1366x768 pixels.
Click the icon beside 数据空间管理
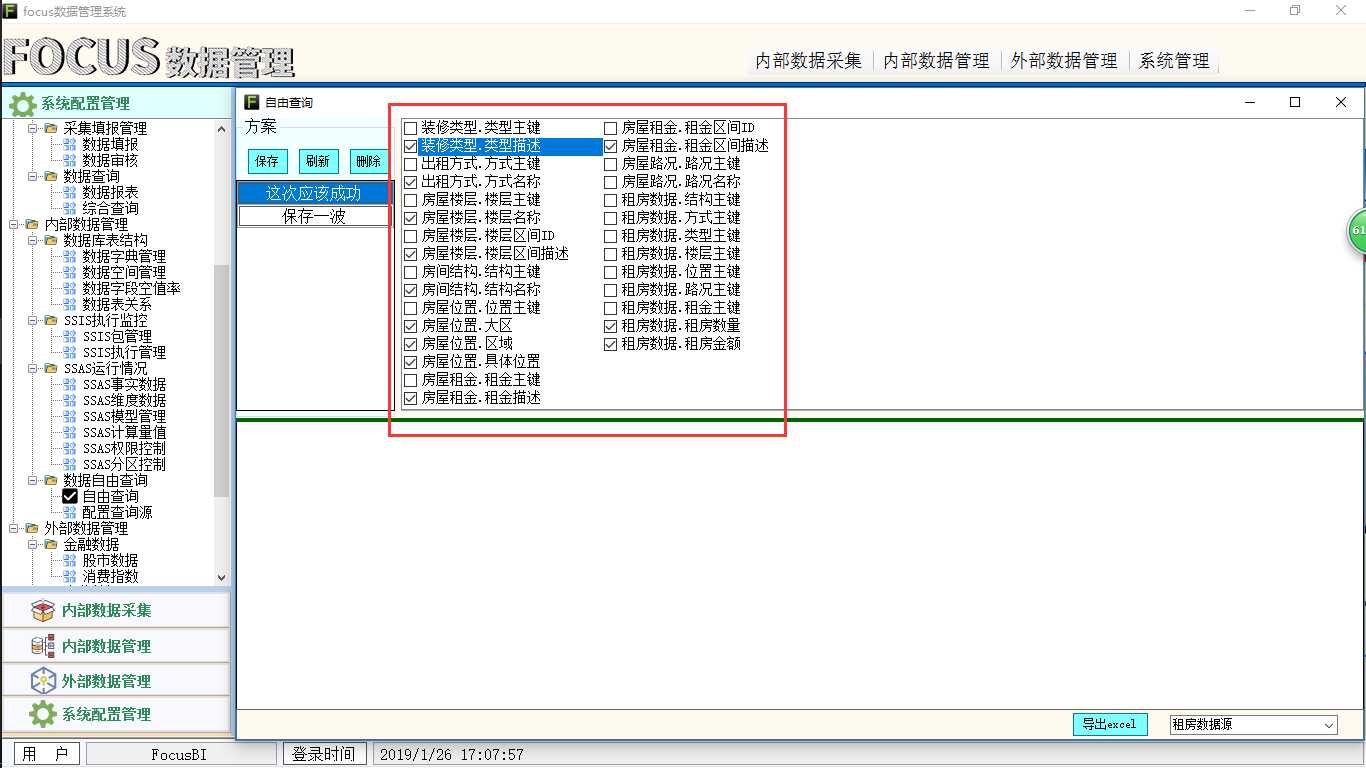click(x=70, y=272)
